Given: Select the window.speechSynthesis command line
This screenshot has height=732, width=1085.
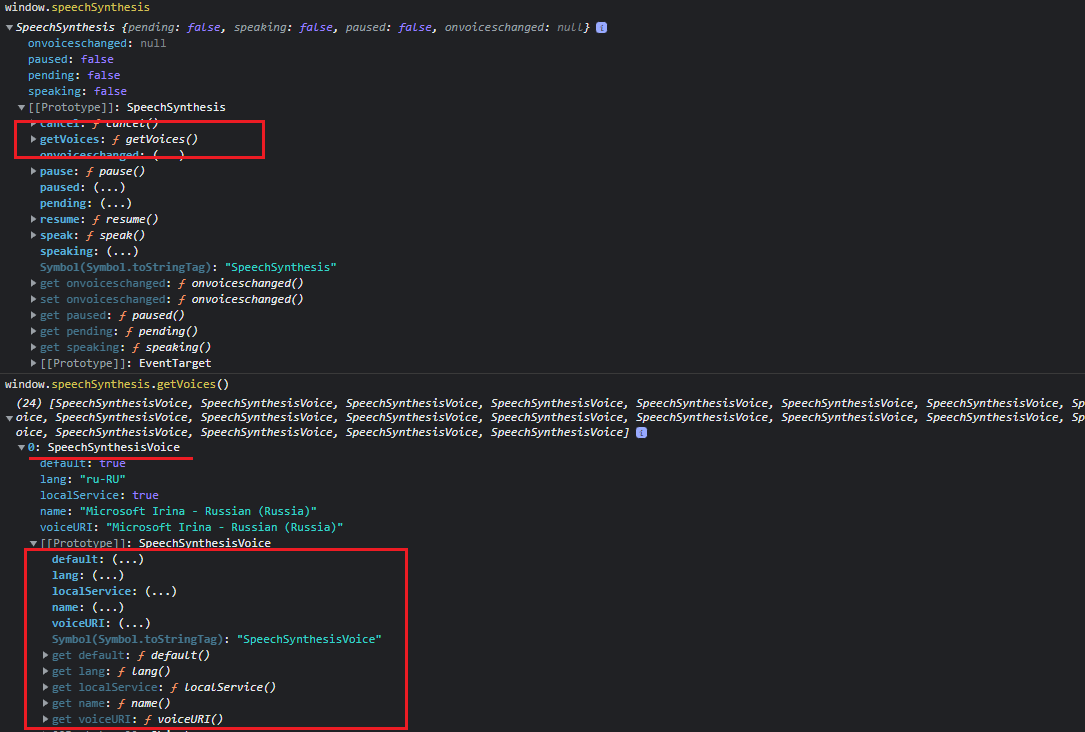Looking at the screenshot, I should (x=77, y=7).
